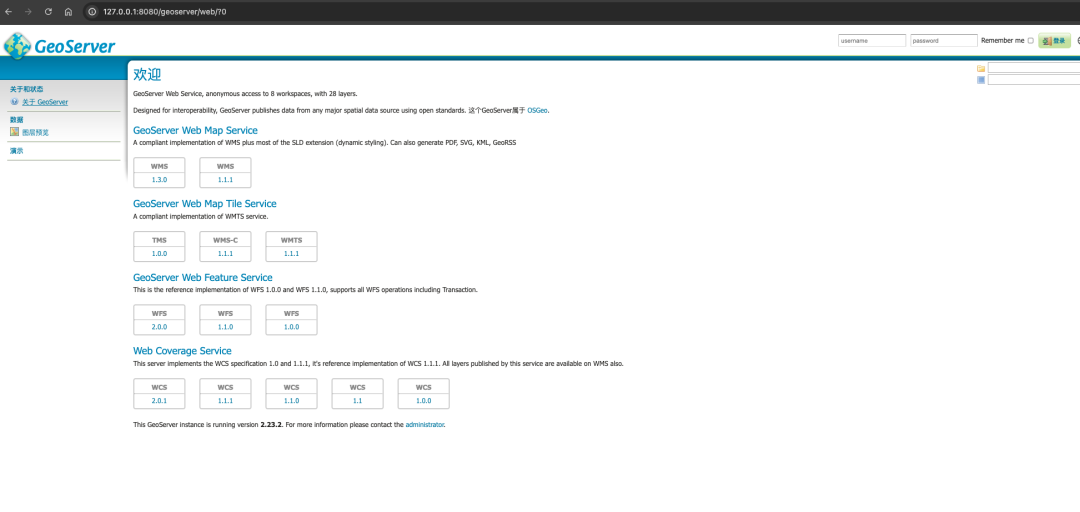This screenshot has width=1080, height=512.
Task: Click the info icon beside 关于 GeoServer
Action: [x=14, y=102]
